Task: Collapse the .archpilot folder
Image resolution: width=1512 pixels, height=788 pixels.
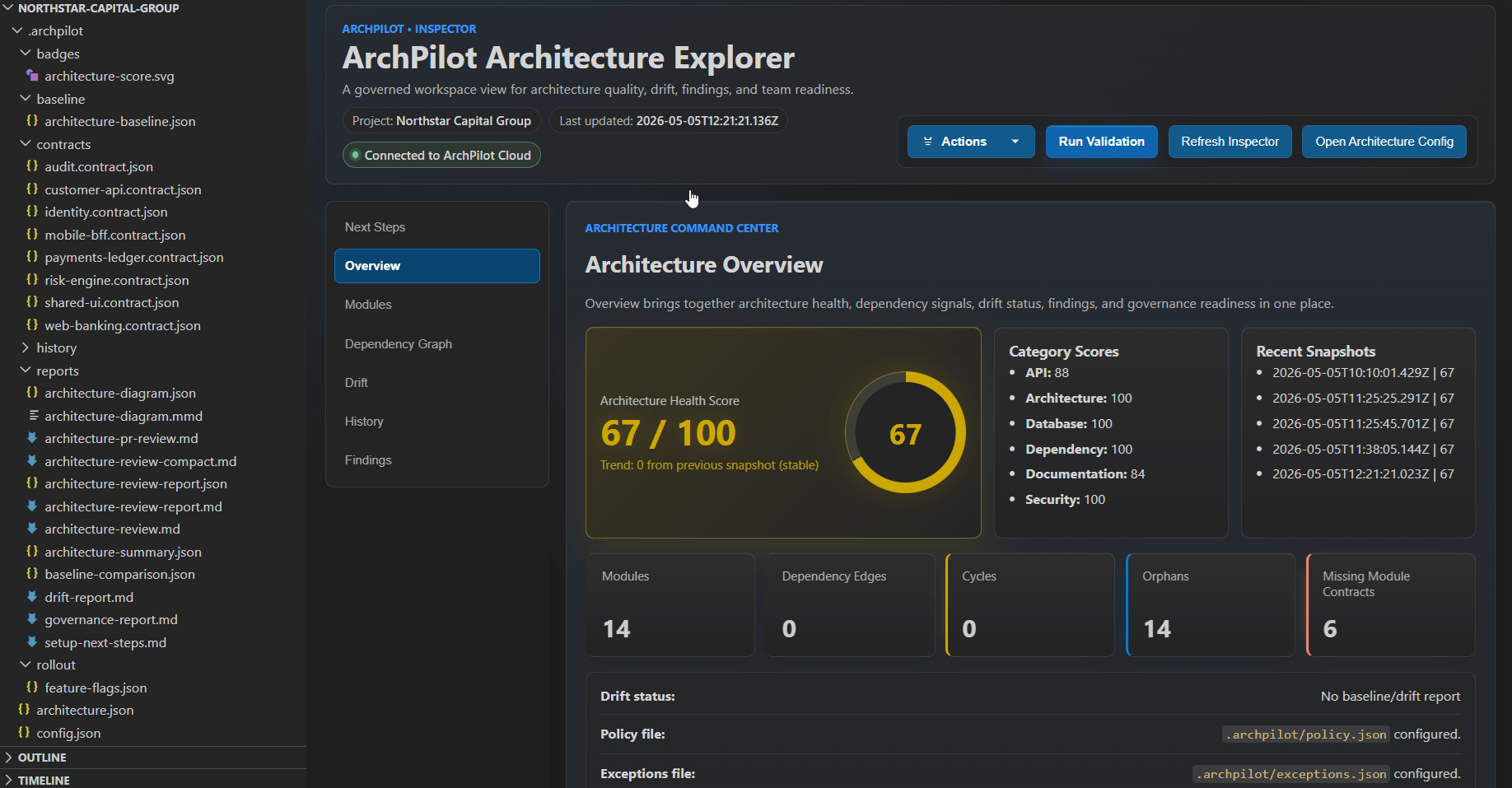Action: click(x=16, y=30)
